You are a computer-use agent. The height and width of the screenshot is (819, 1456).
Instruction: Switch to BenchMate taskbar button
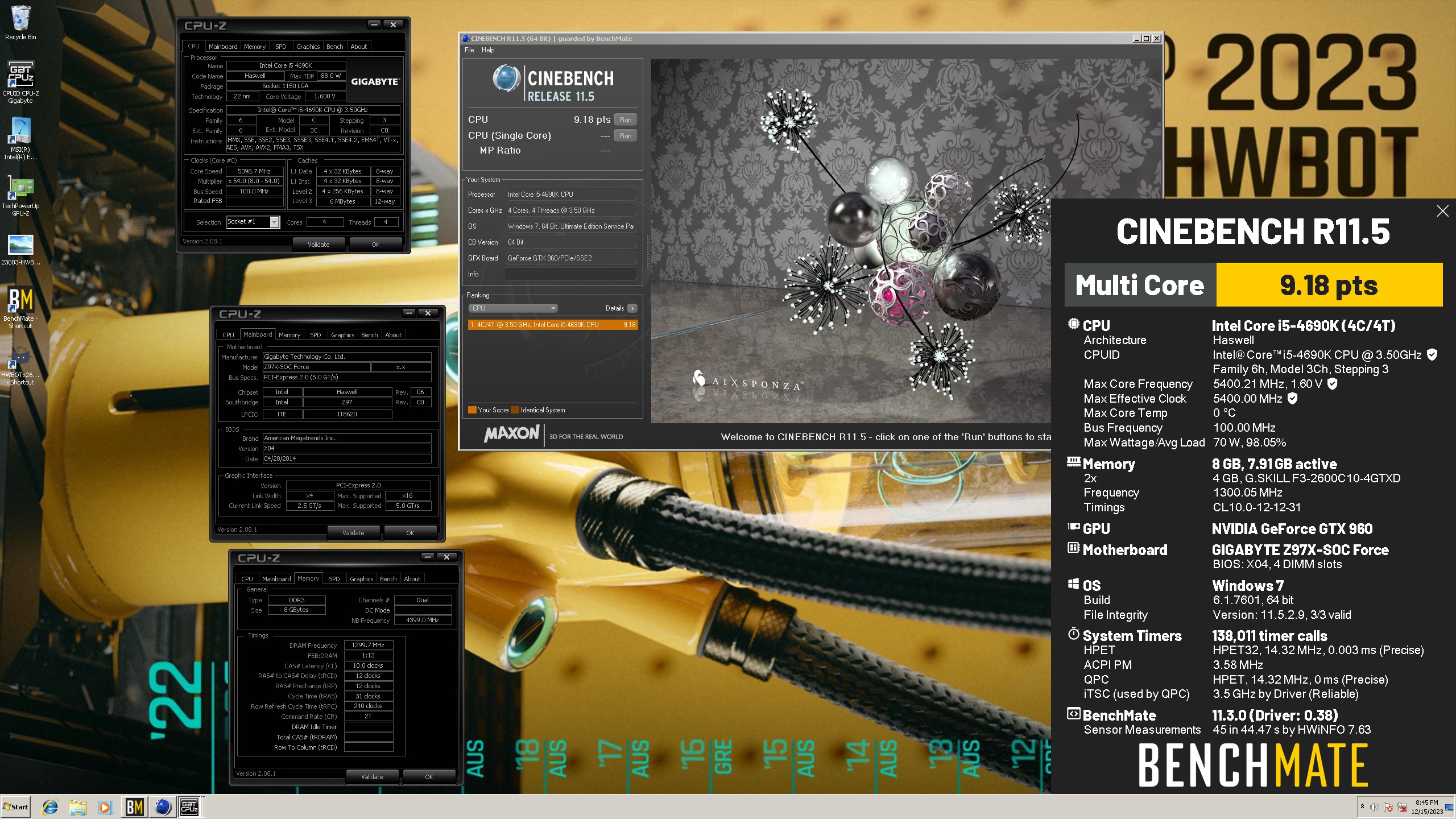(x=134, y=806)
